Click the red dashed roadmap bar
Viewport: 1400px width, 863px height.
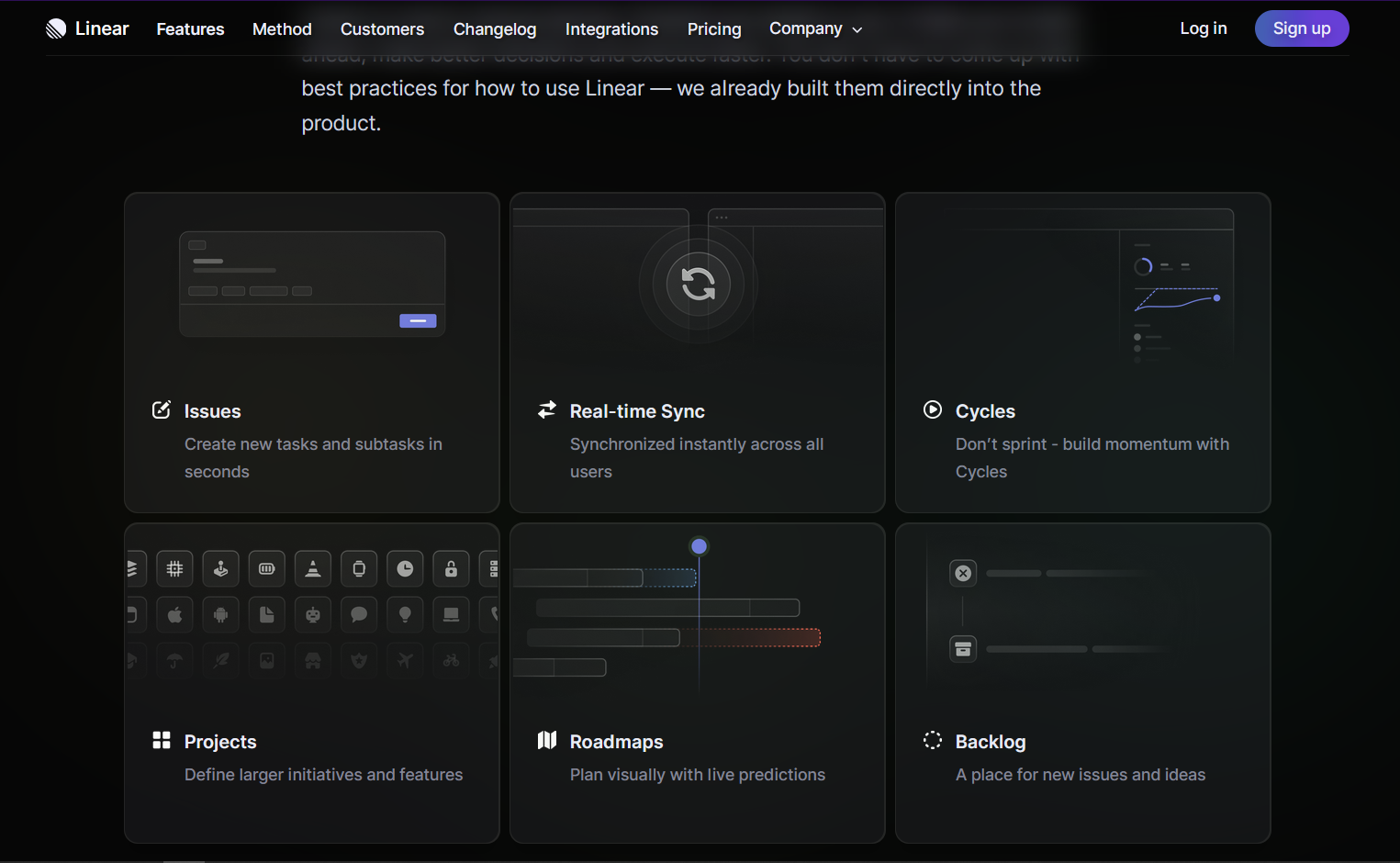[750, 637]
